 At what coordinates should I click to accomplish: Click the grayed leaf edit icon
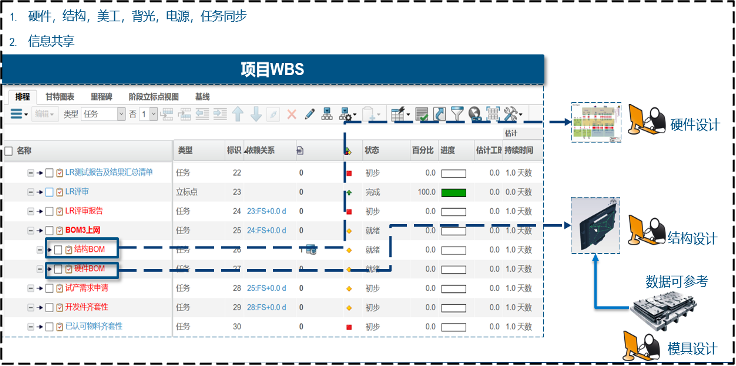tap(274, 114)
